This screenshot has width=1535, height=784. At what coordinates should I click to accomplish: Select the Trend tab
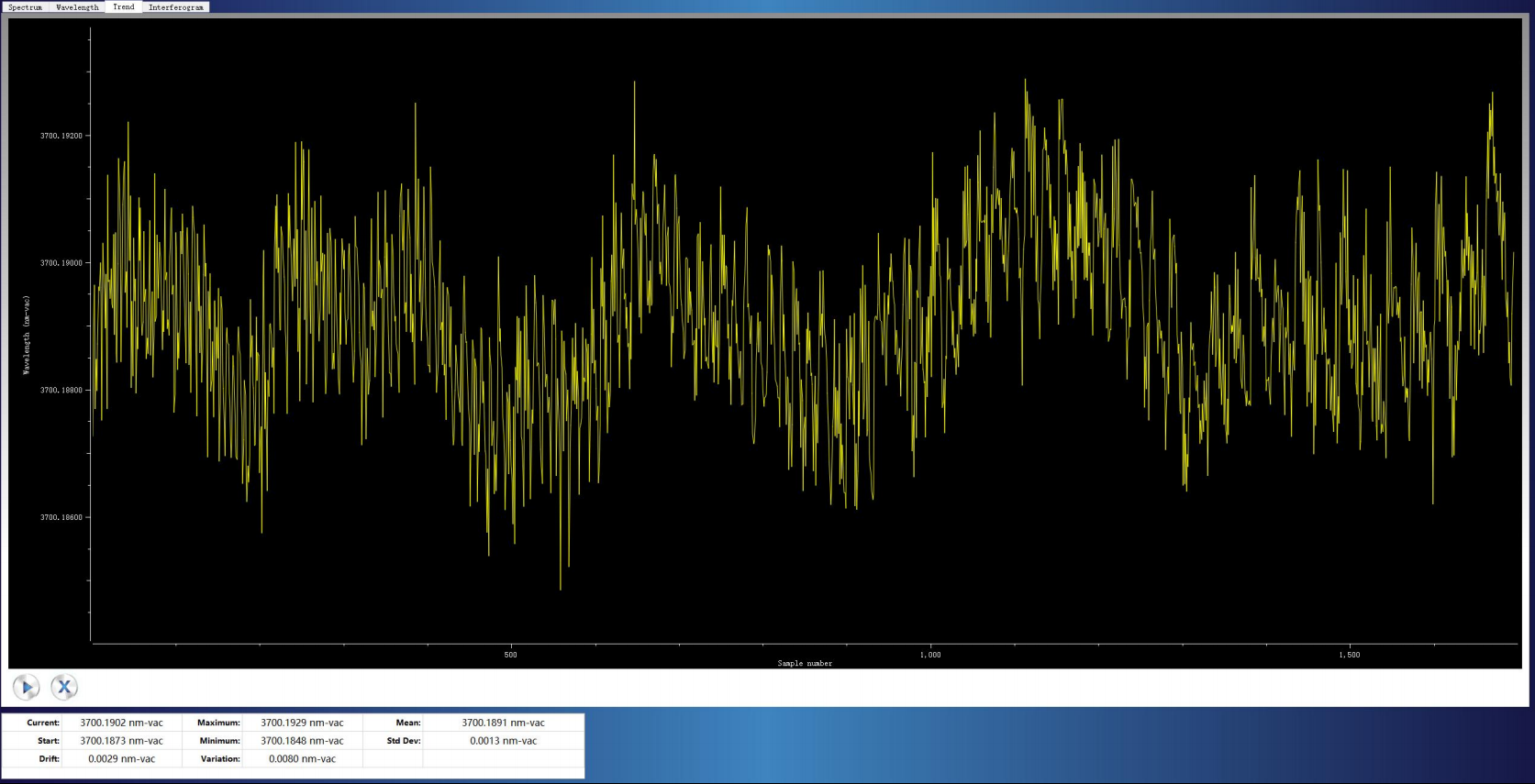click(124, 7)
